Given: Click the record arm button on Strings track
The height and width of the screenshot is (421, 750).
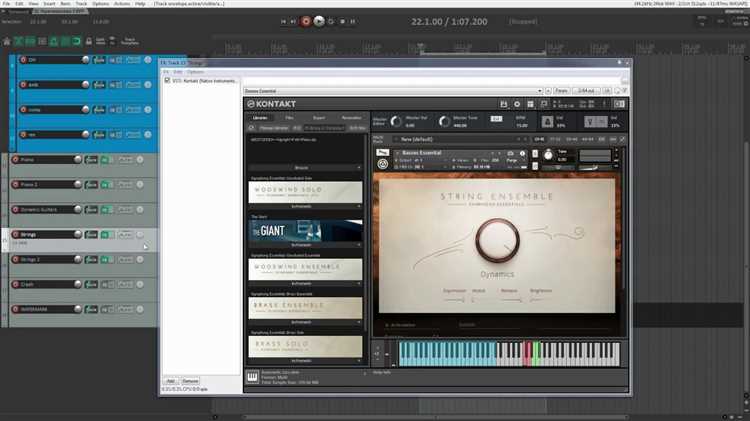Looking at the screenshot, I should tap(16, 235).
